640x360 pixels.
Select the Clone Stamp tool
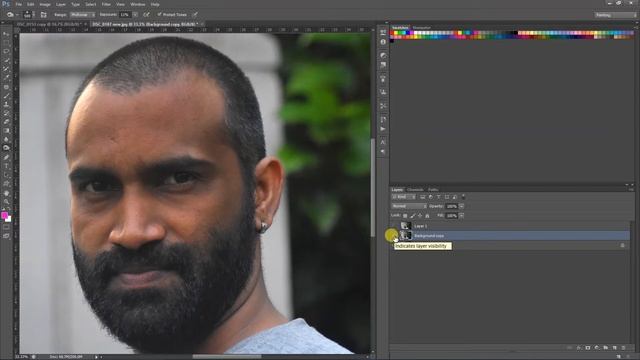pos(6,104)
